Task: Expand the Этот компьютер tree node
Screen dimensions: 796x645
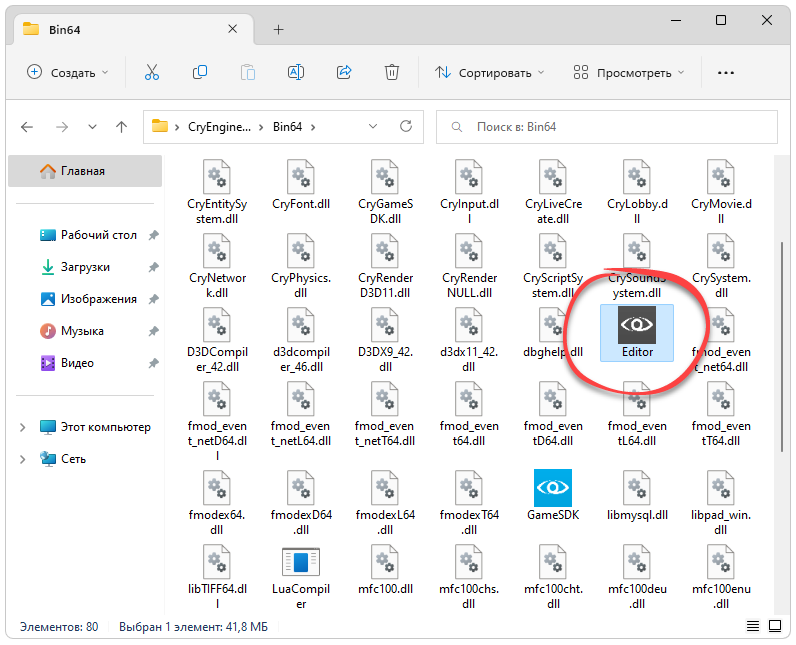Action: (x=23, y=427)
